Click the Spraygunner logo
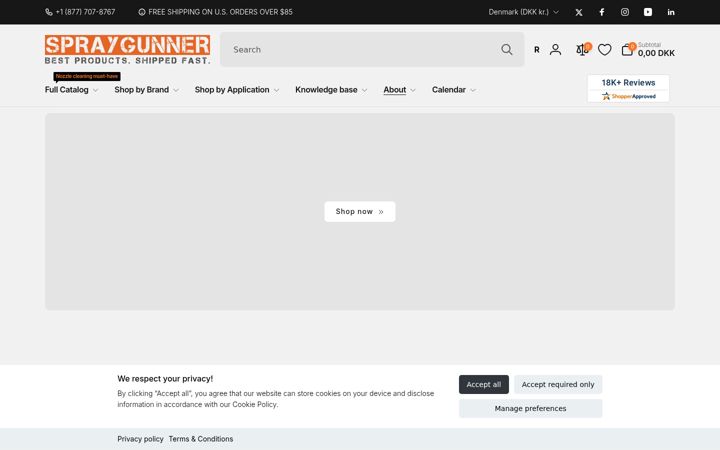 127,49
